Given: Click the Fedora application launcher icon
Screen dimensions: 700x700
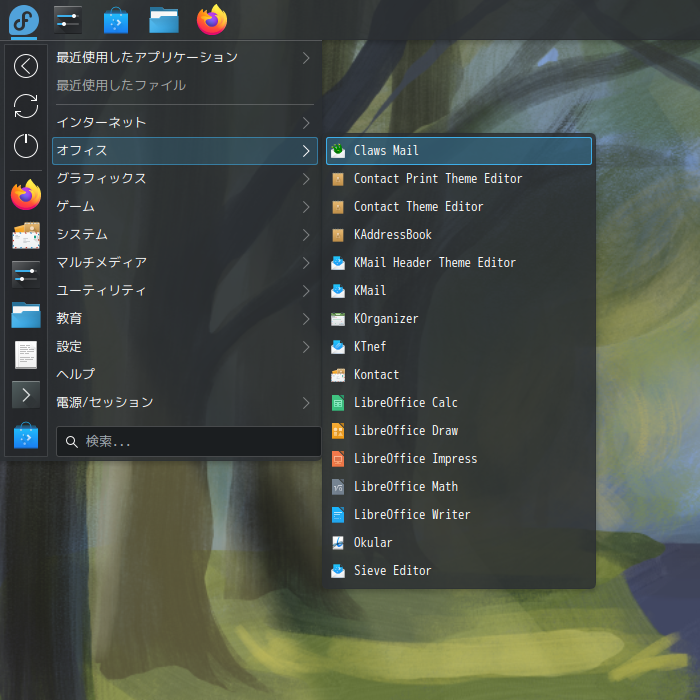Looking at the screenshot, I should tap(24, 20).
